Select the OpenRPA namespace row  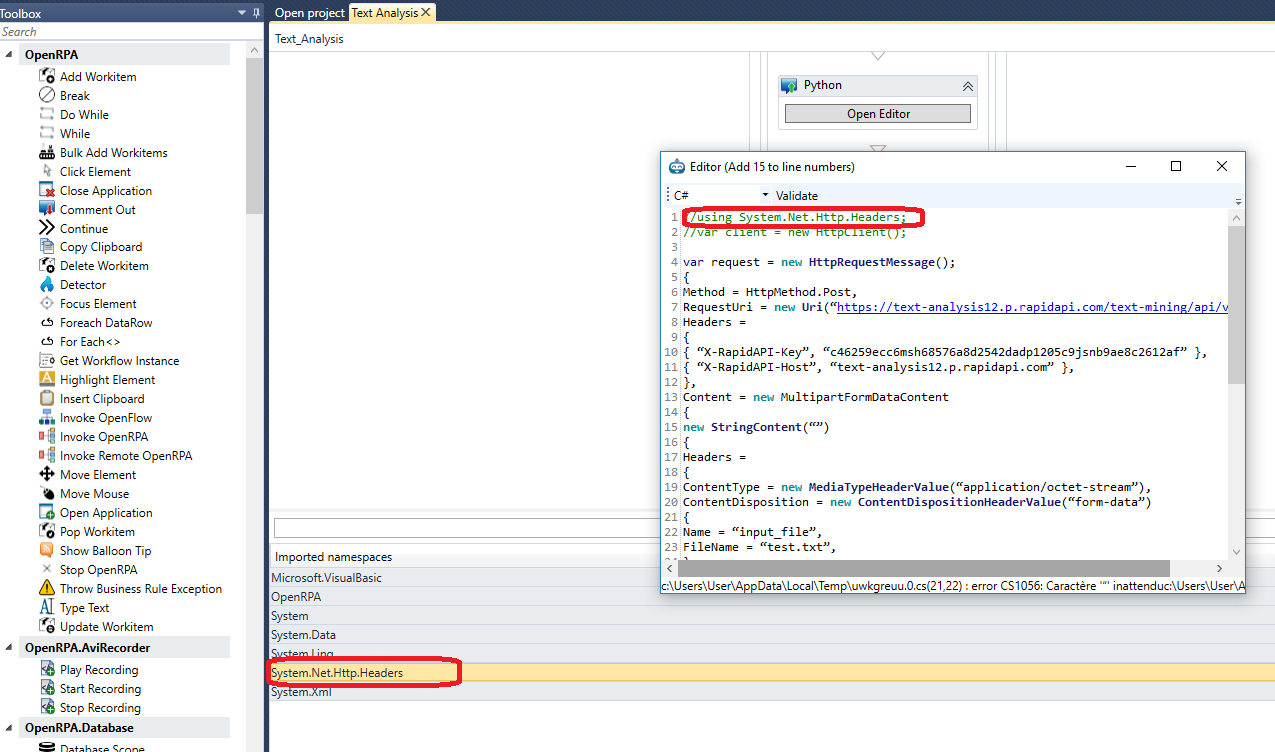click(x=772, y=596)
